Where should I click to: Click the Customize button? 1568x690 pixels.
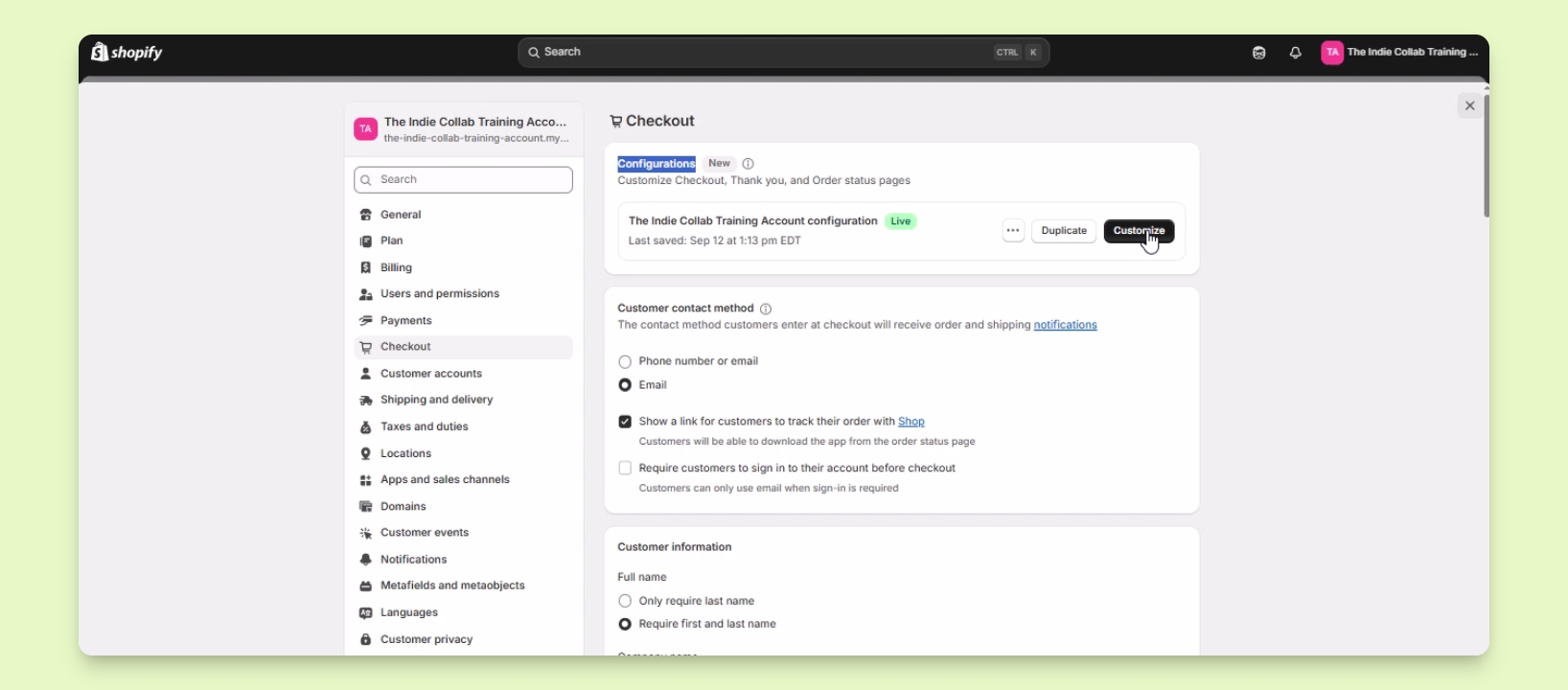[x=1140, y=231]
